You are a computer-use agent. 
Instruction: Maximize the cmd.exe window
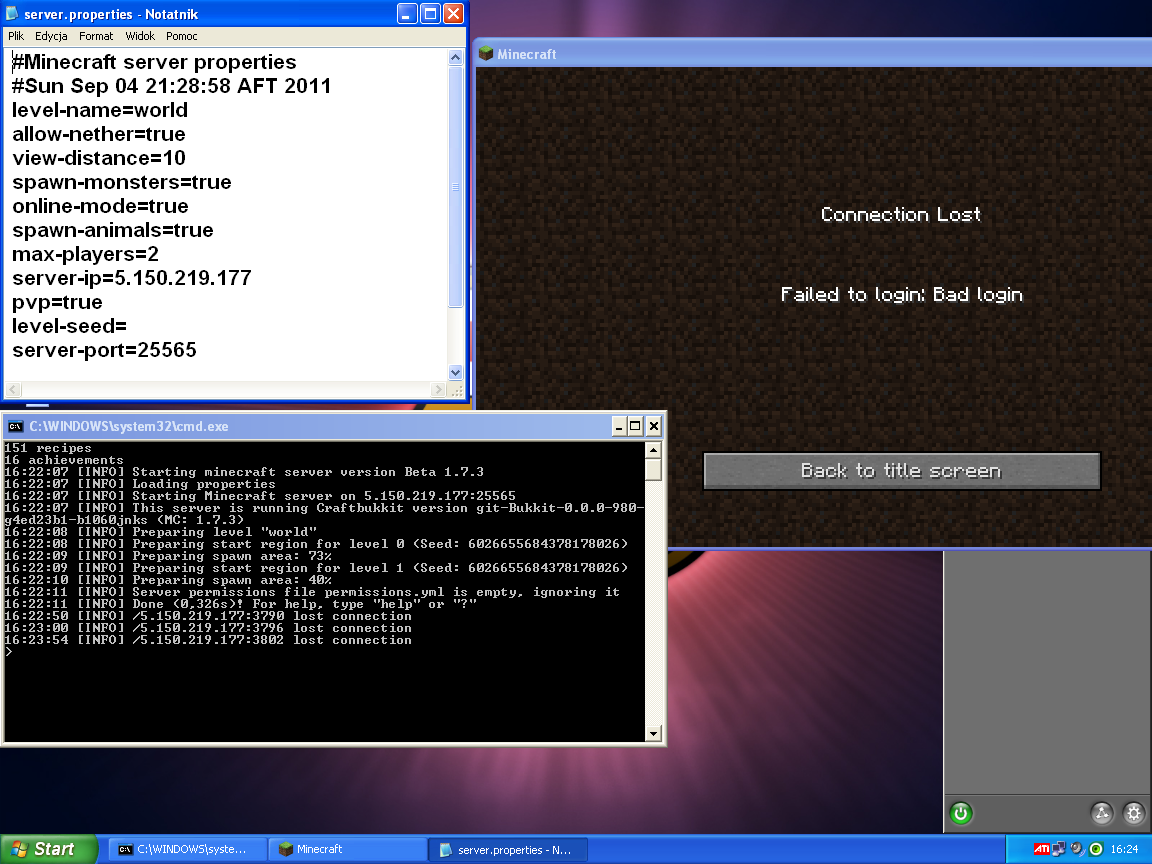636,426
